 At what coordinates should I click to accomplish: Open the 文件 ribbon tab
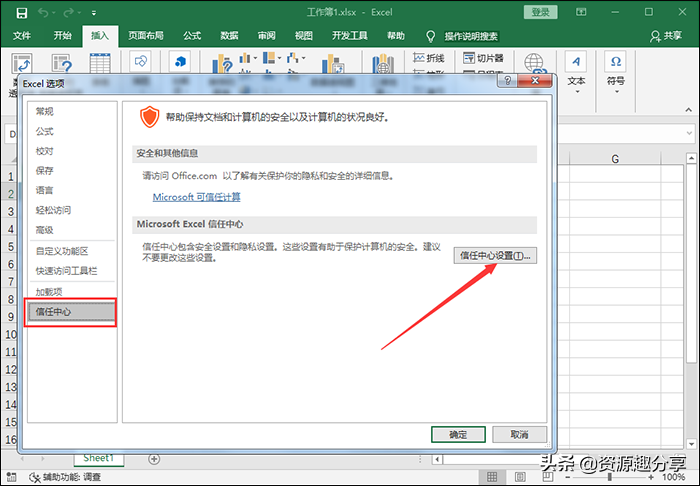(22, 36)
